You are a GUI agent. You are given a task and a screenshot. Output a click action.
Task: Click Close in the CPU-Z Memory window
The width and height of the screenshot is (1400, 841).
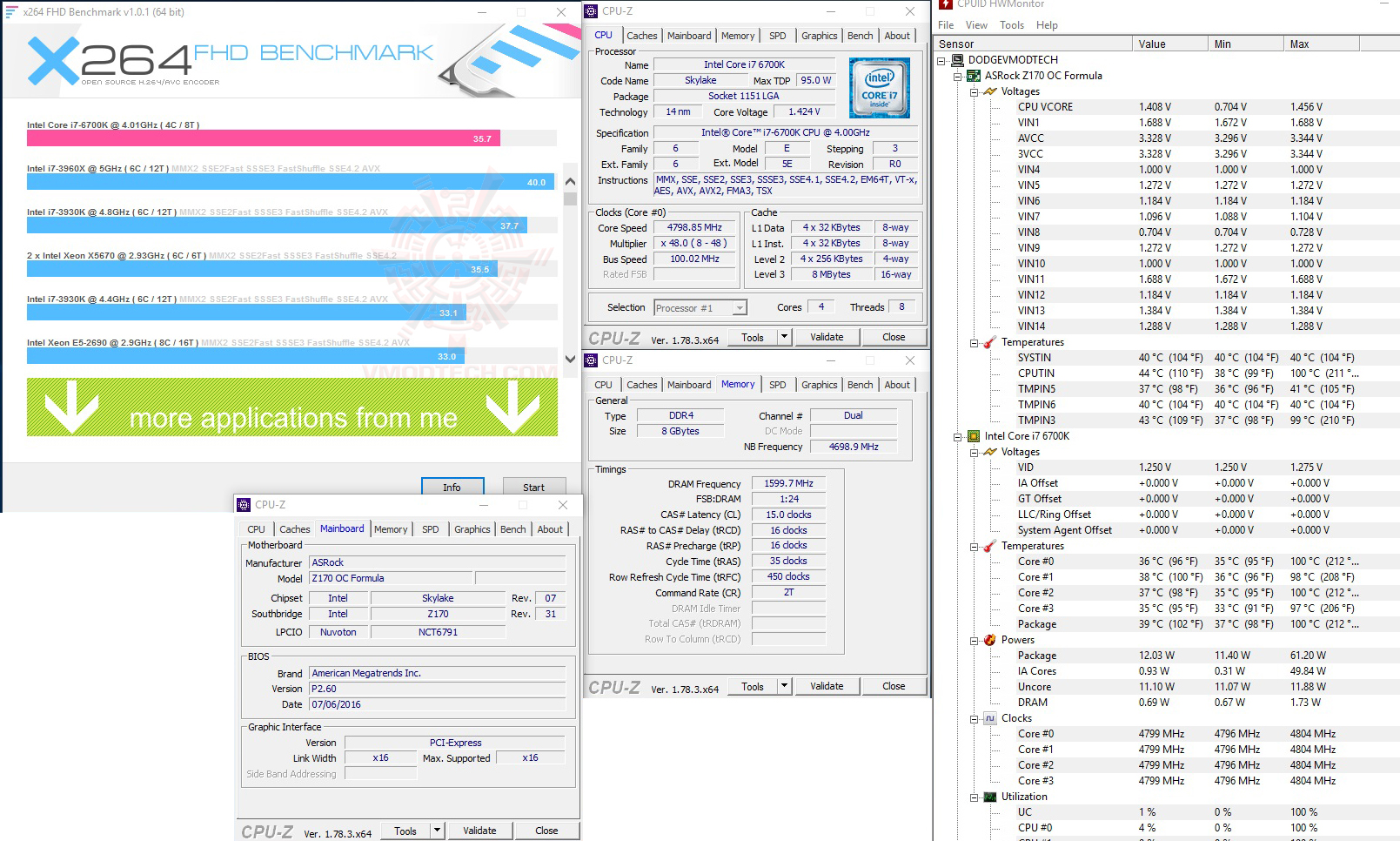click(894, 686)
